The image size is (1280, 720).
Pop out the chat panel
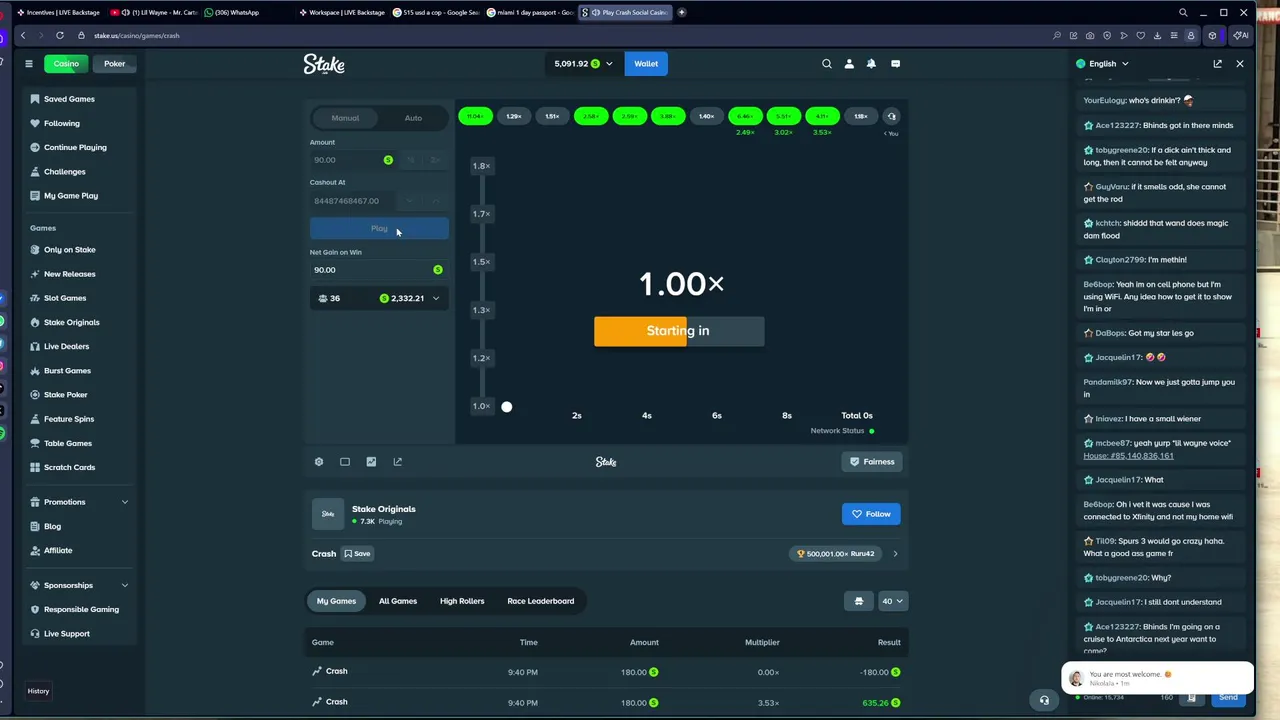coord(1217,64)
